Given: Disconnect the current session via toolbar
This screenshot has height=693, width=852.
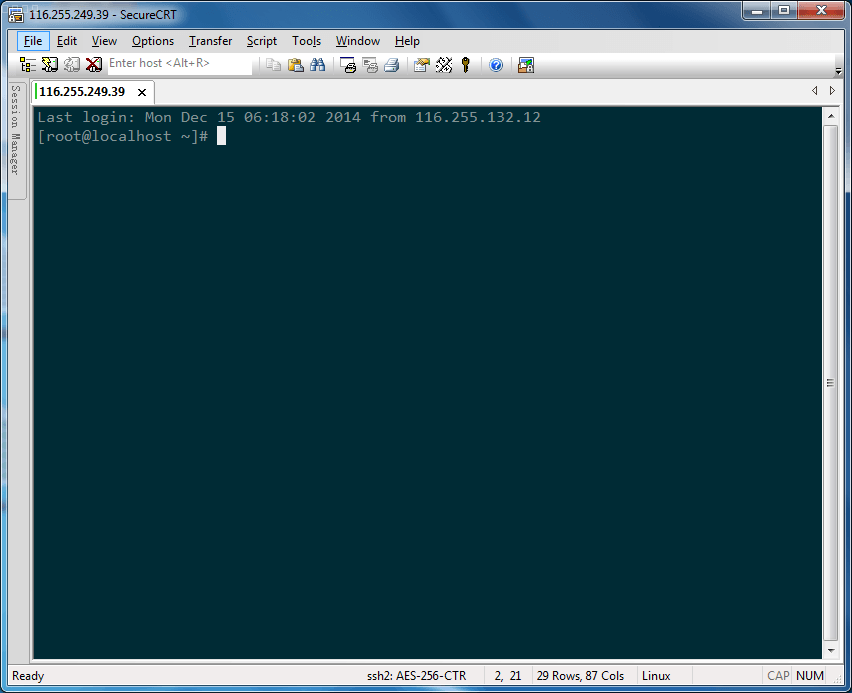Looking at the screenshot, I should coord(94,64).
